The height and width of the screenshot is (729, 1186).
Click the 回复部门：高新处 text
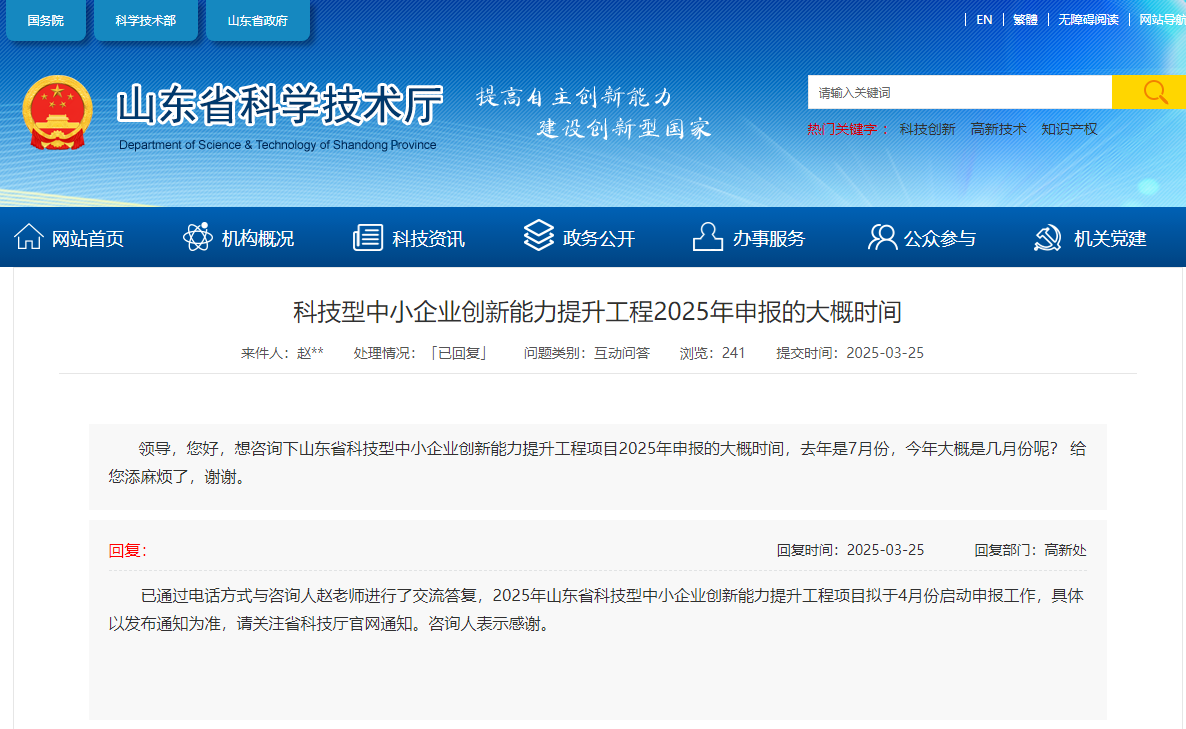(x=1030, y=550)
